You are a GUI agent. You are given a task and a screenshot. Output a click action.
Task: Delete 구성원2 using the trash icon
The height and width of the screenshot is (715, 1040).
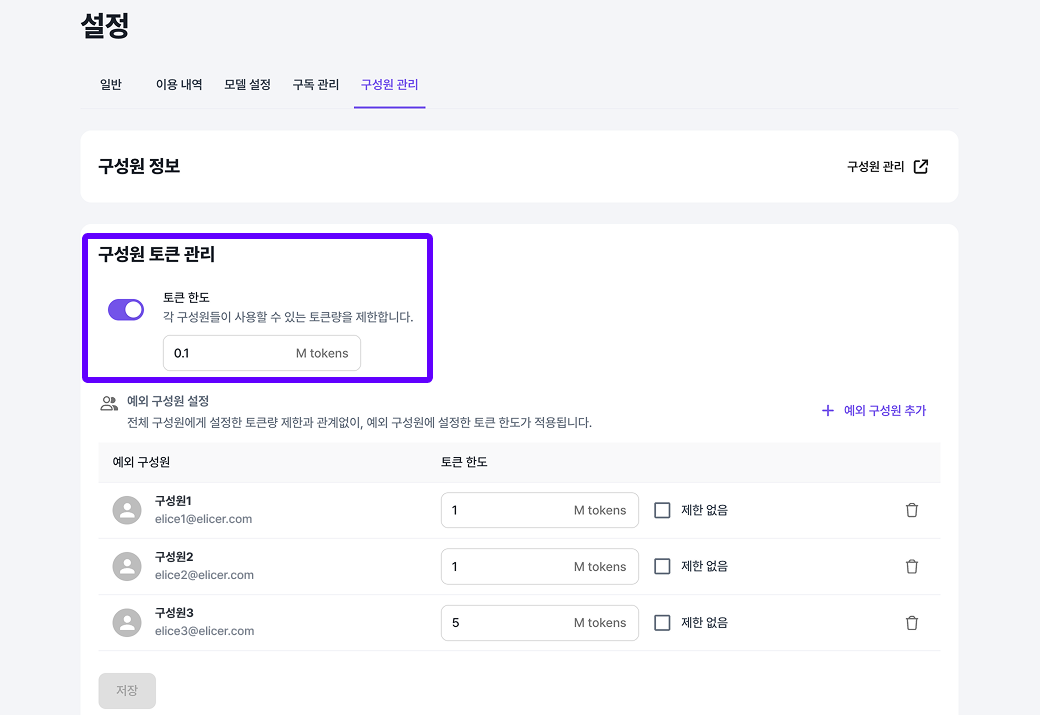pos(911,566)
